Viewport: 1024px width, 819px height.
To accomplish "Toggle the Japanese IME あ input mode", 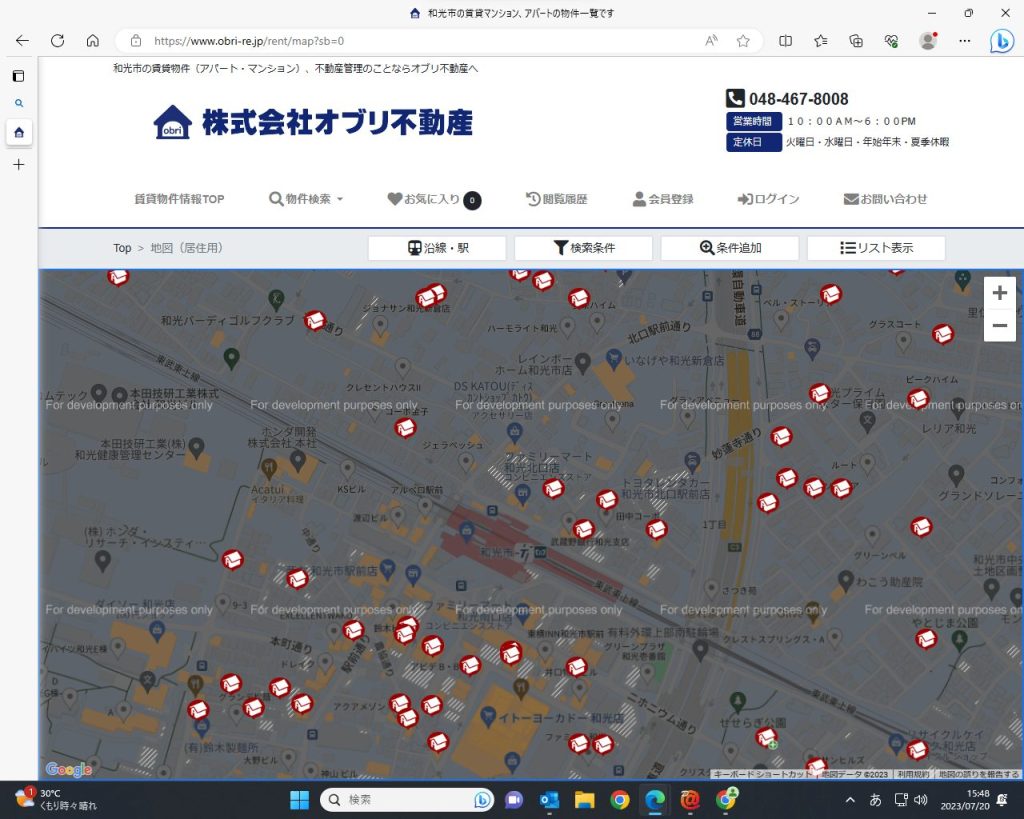I will pyautogui.click(x=875, y=799).
